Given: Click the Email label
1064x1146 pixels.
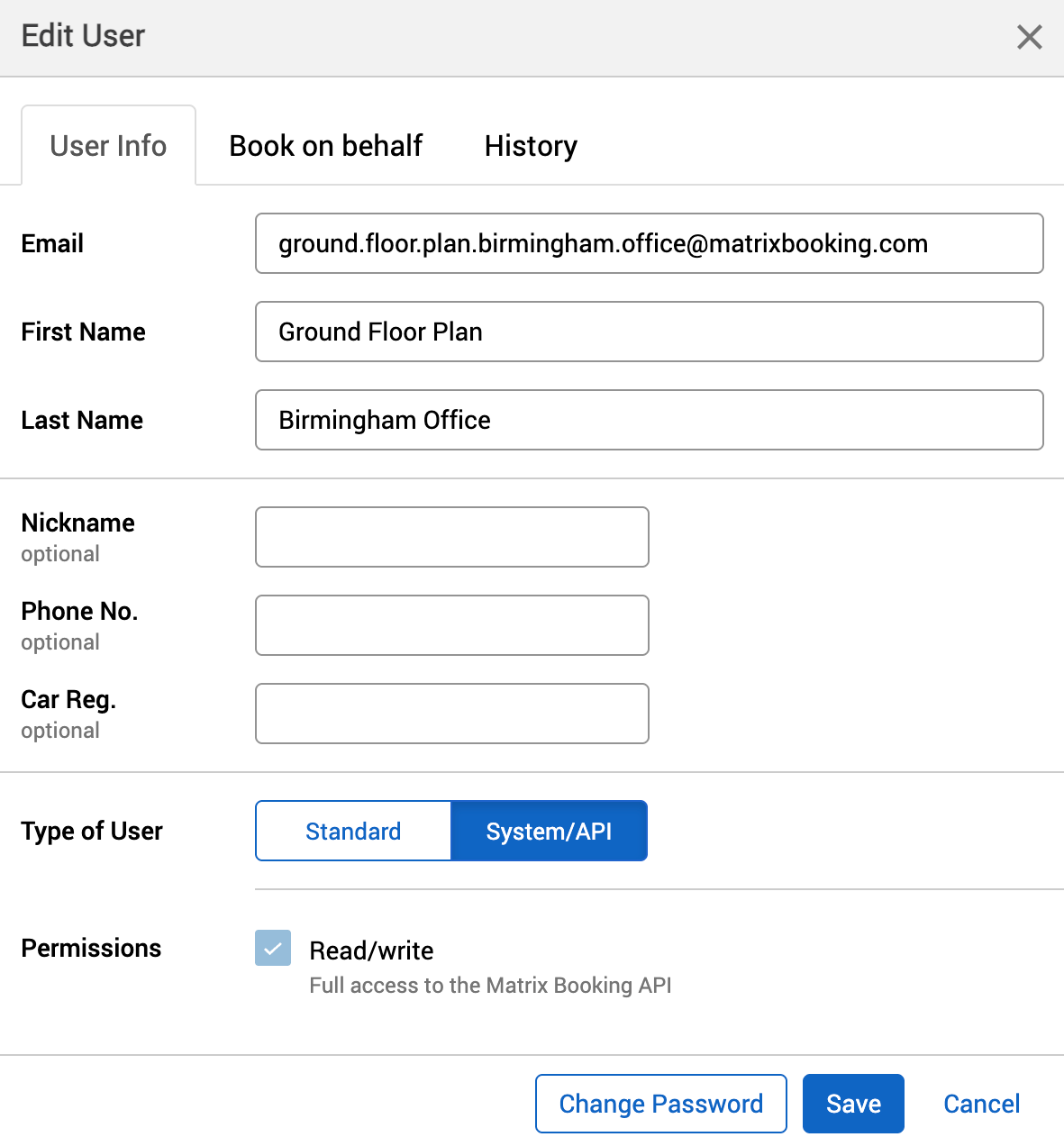Looking at the screenshot, I should 52,243.
